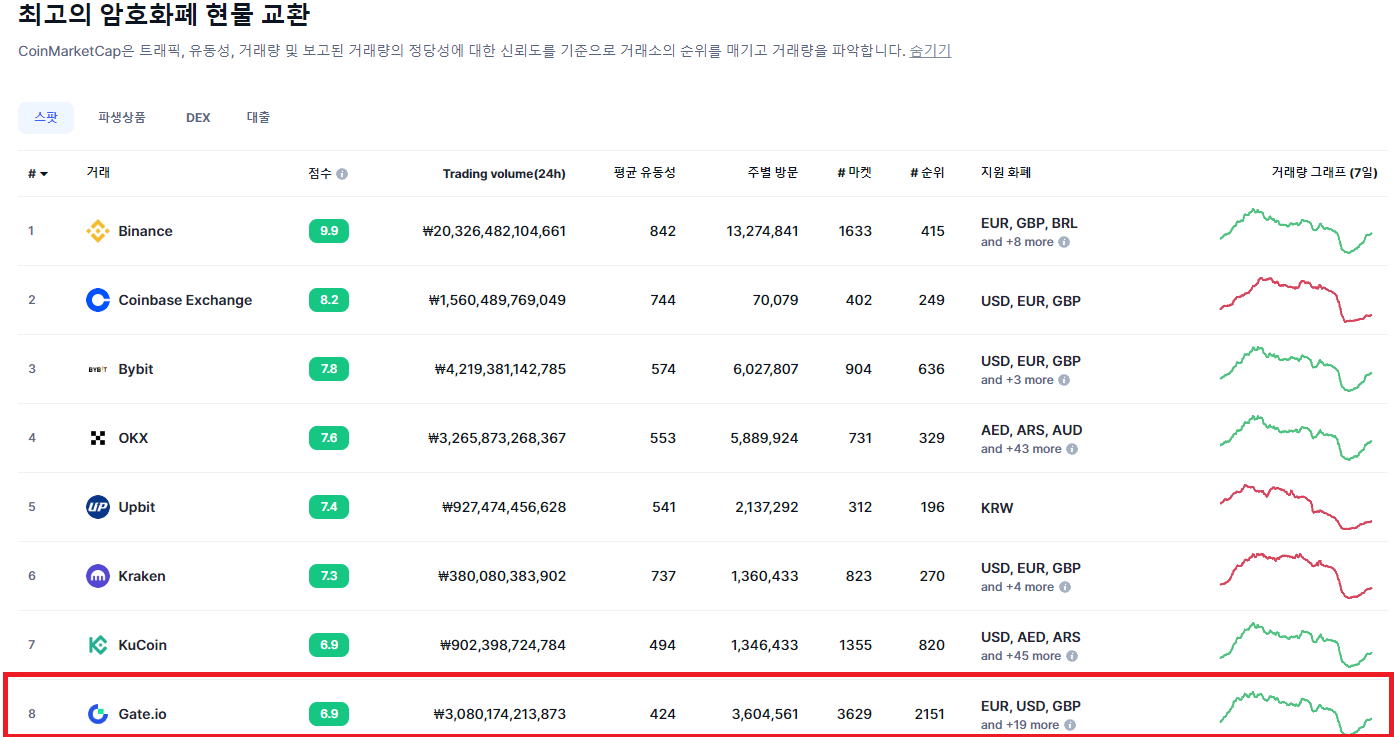Click Binance score badge 9.9
The image size is (1394, 737).
(329, 231)
